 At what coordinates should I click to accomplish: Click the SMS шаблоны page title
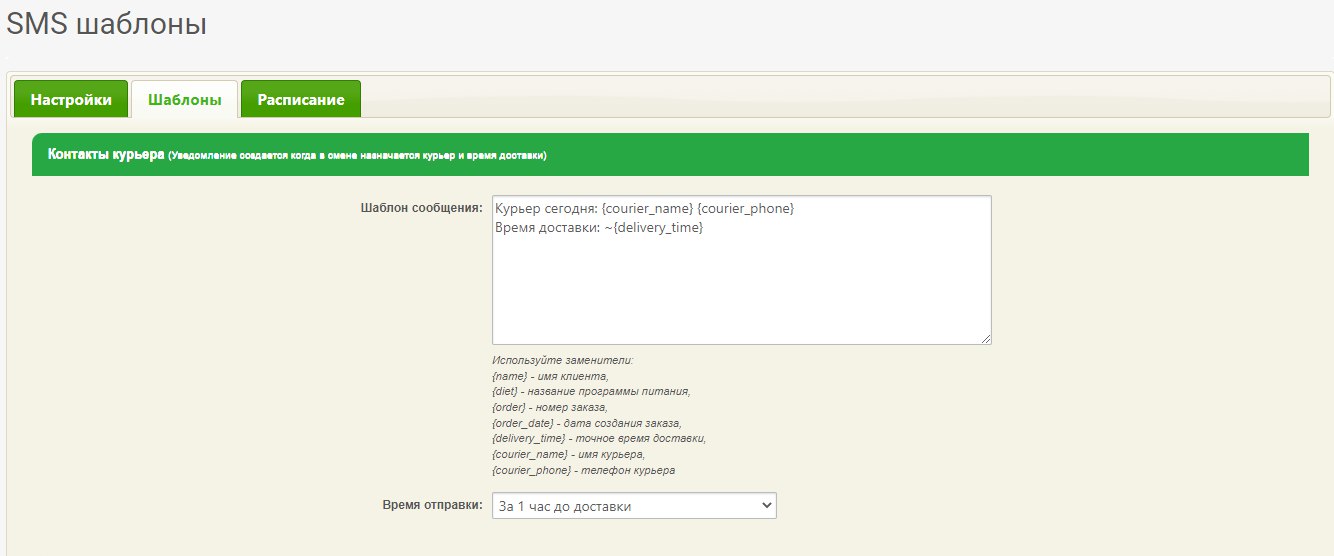point(106,25)
